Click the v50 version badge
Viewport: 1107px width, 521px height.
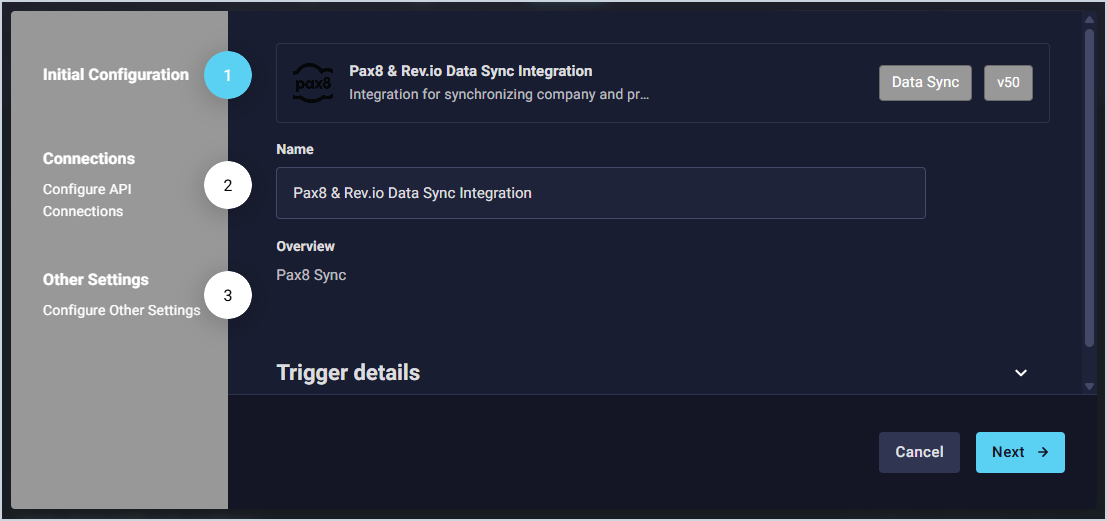[x=1008, y=83]
